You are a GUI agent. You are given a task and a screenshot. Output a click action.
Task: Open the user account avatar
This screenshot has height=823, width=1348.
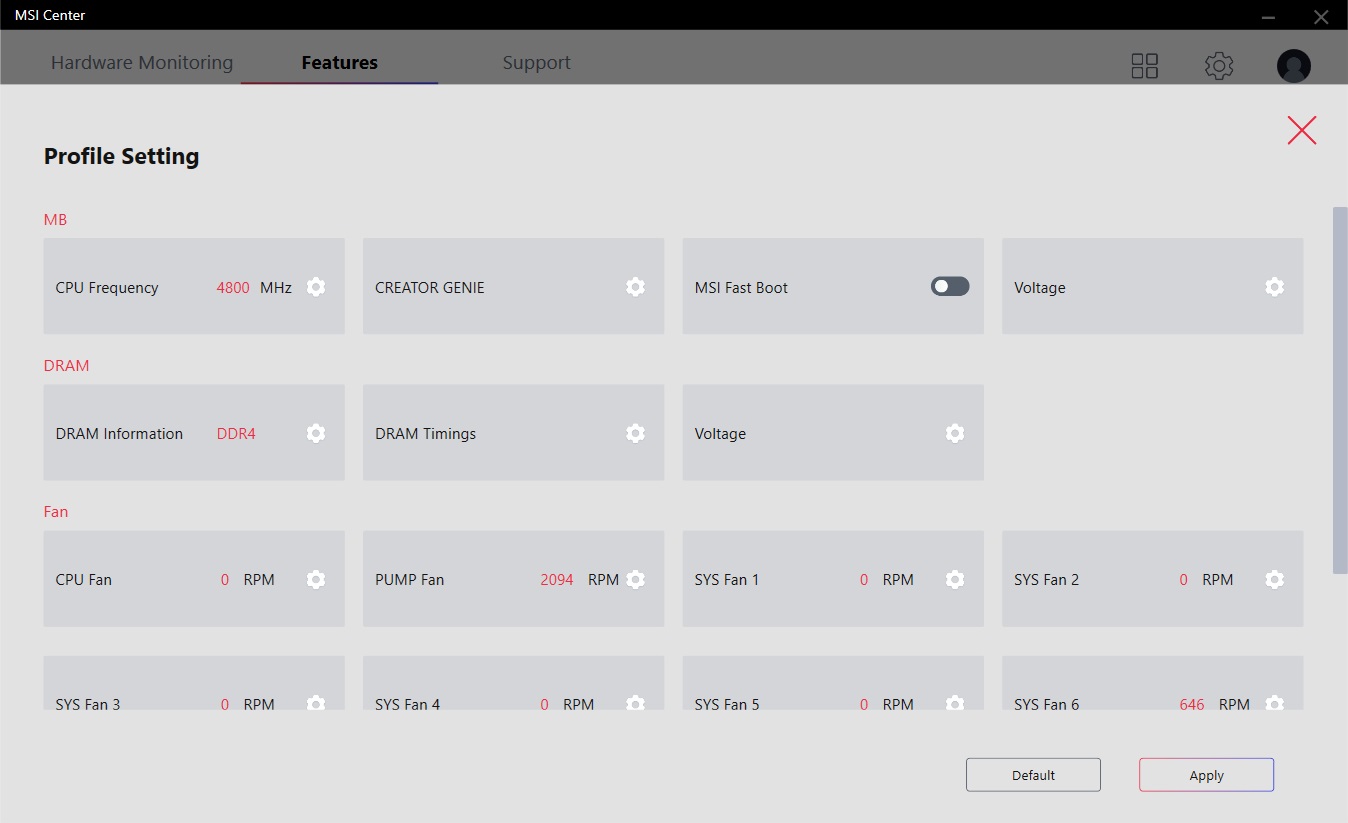click(1294, 66)
